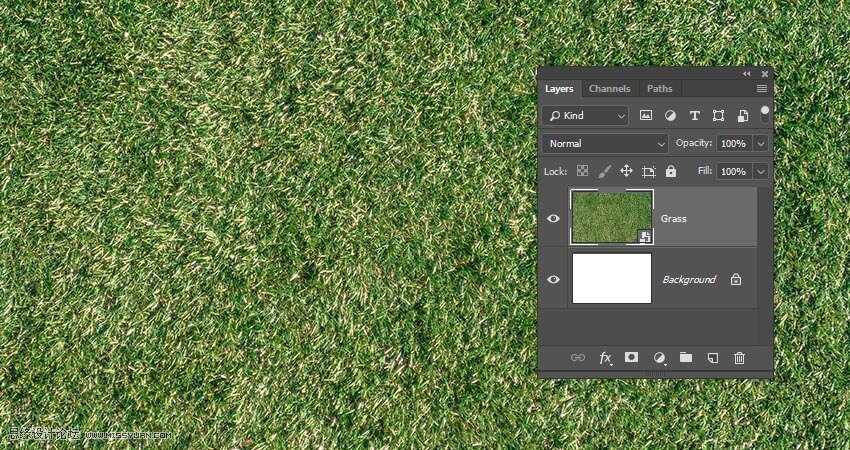Click the add layer style fx icon
Viewport: 850px width, 450px height.
pyautogui.click(x=605, y=357)
